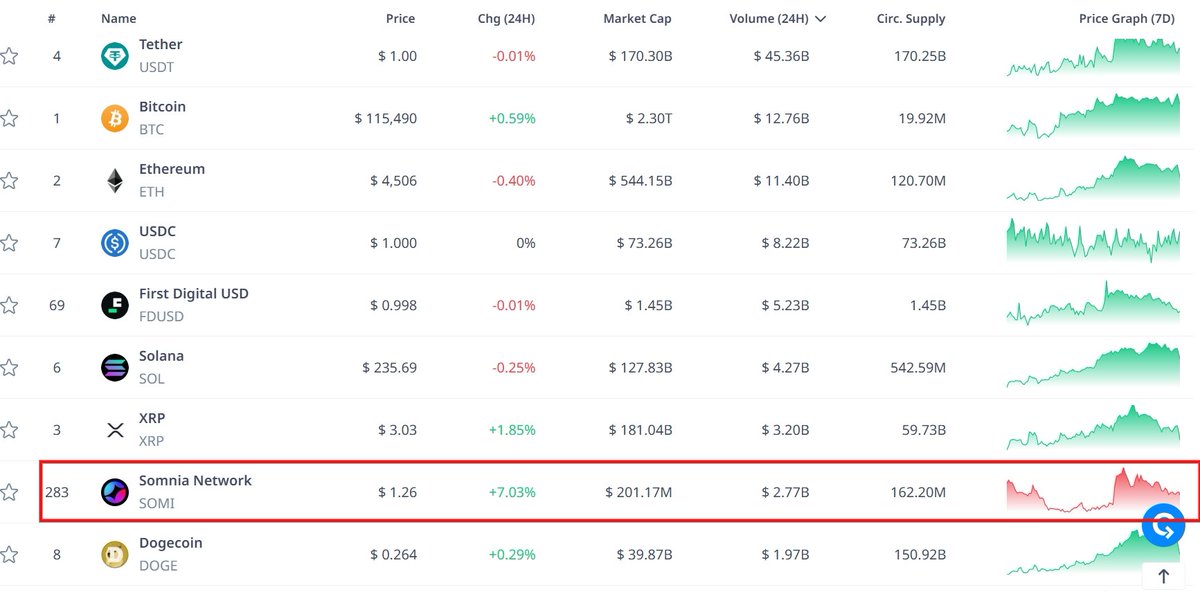The height and width of the screenshot is (592, 1200).
Task: Click the USDC coin logo
Action: (114, 242)
